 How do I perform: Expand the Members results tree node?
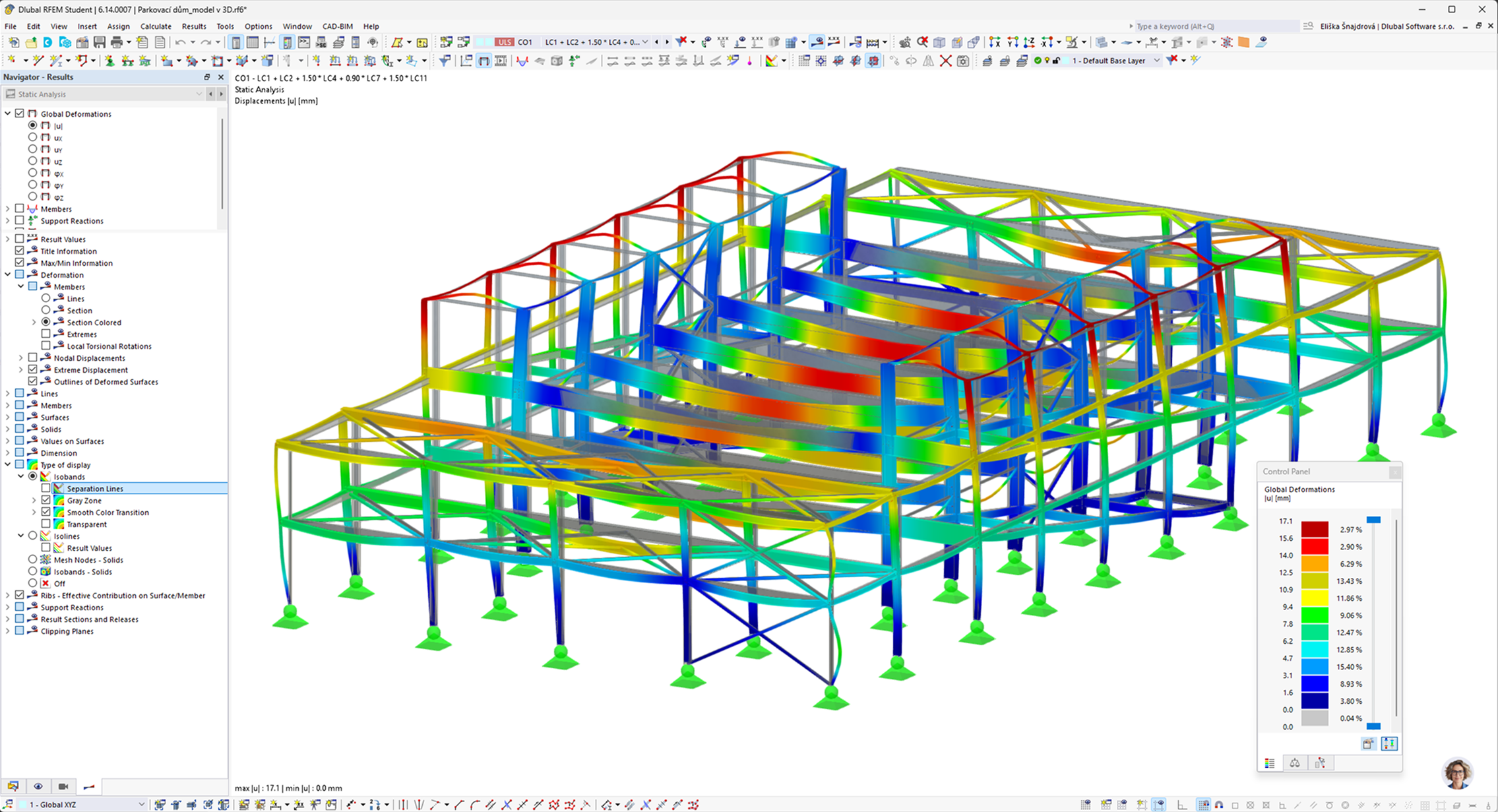click(x=8, y=208)
